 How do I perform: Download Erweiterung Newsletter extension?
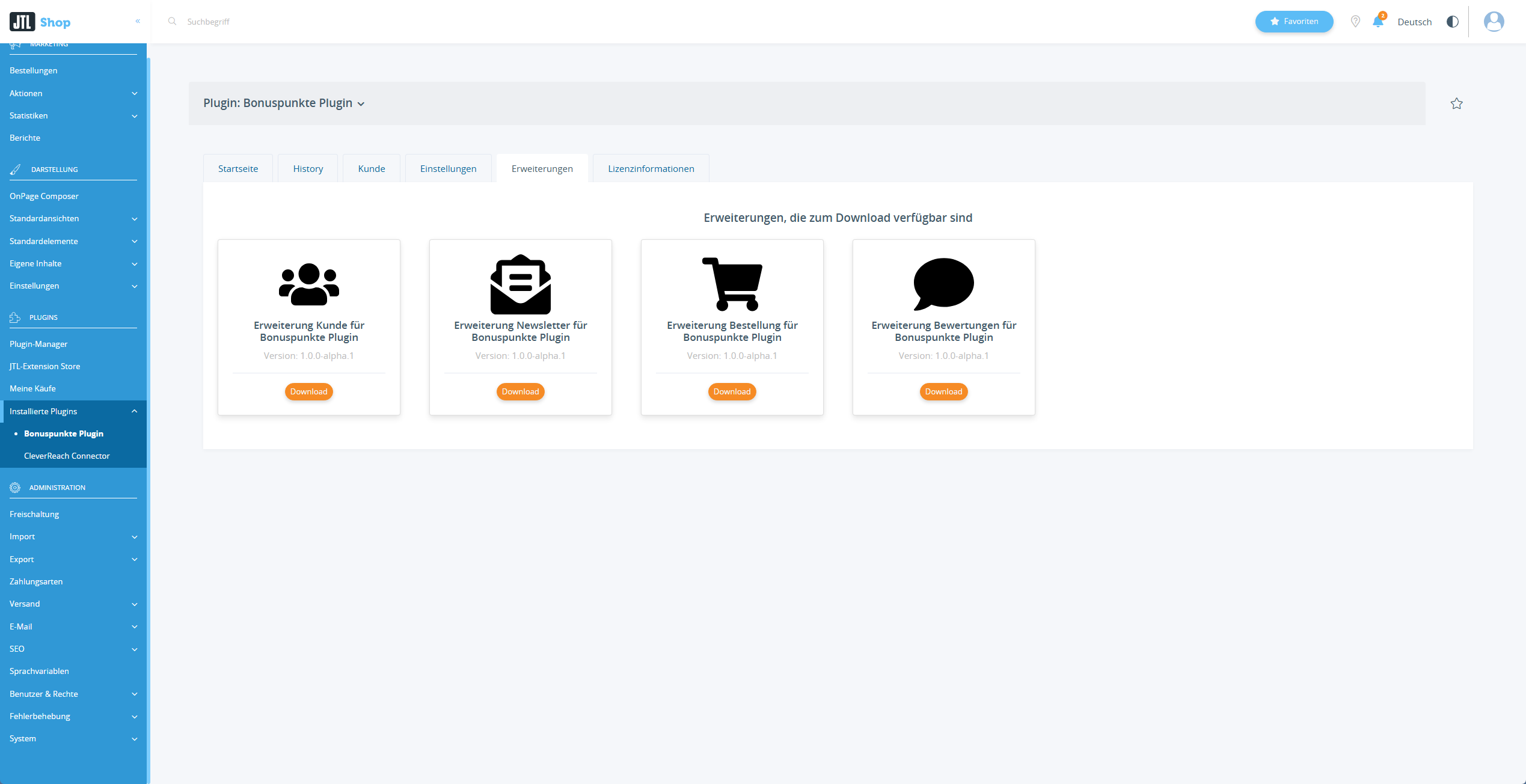(521, 391)
